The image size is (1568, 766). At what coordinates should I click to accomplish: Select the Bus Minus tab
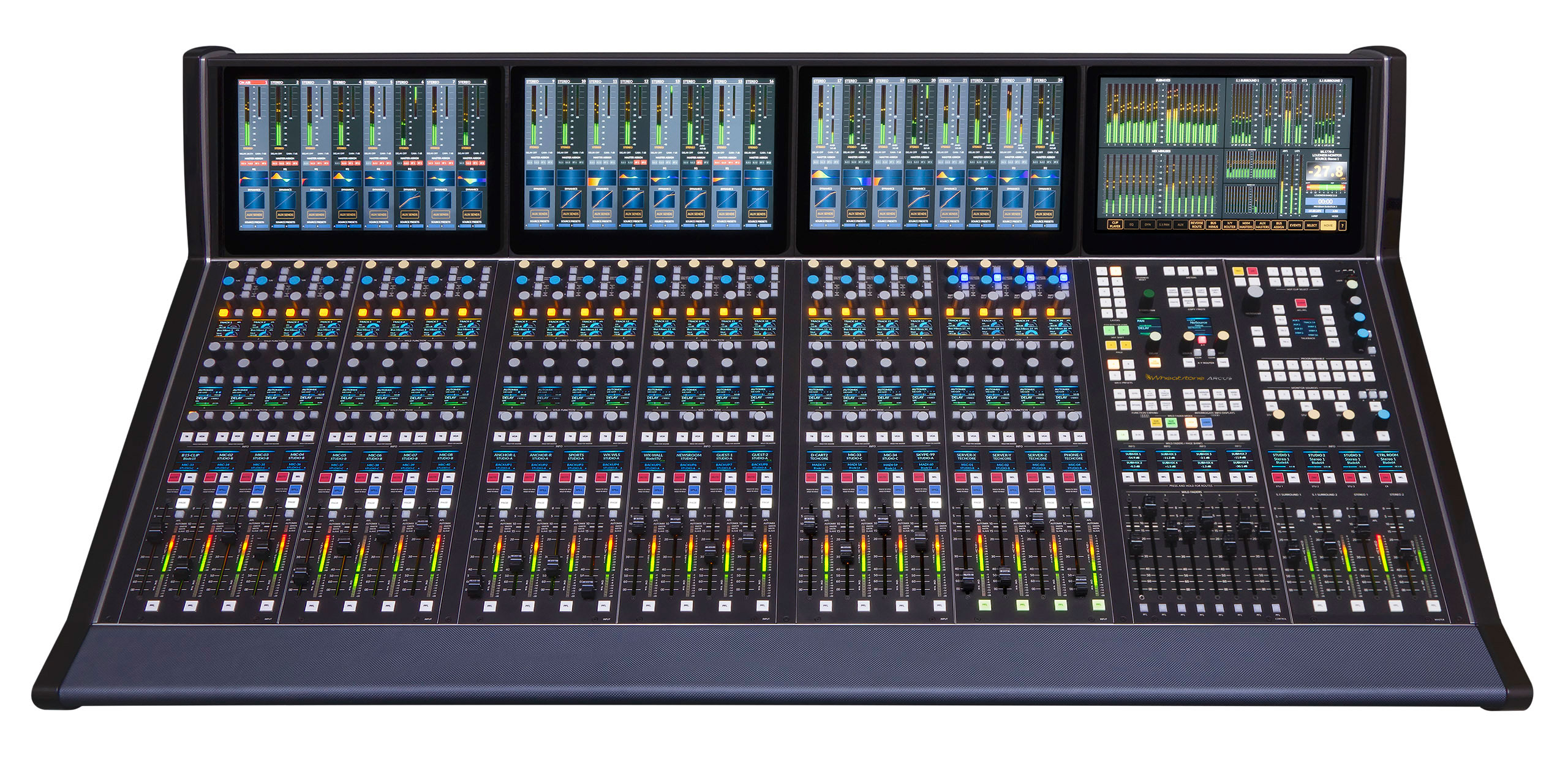pos(1214,225)
